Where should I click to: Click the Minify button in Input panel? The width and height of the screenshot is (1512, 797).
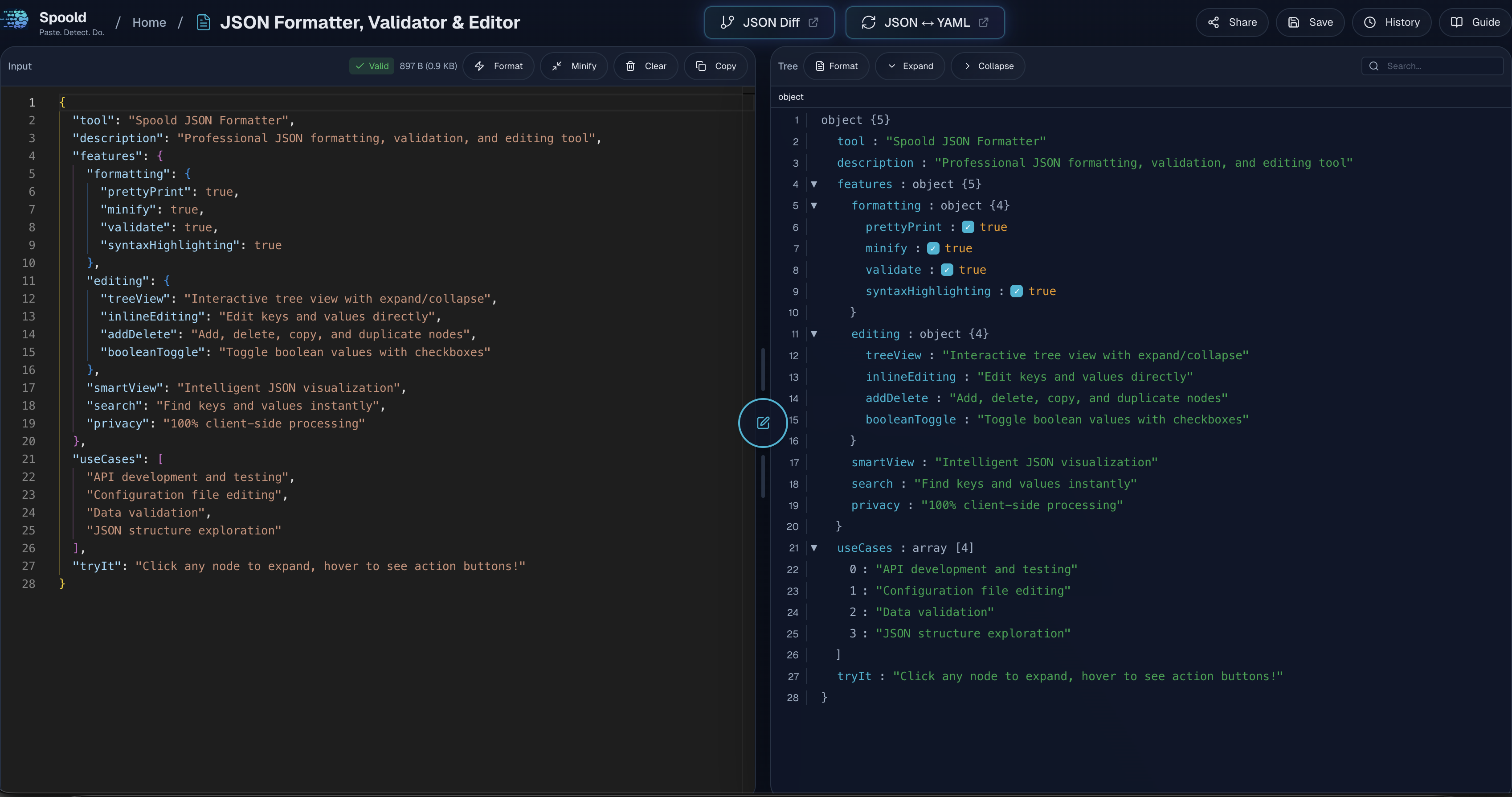tap(573, 66)
